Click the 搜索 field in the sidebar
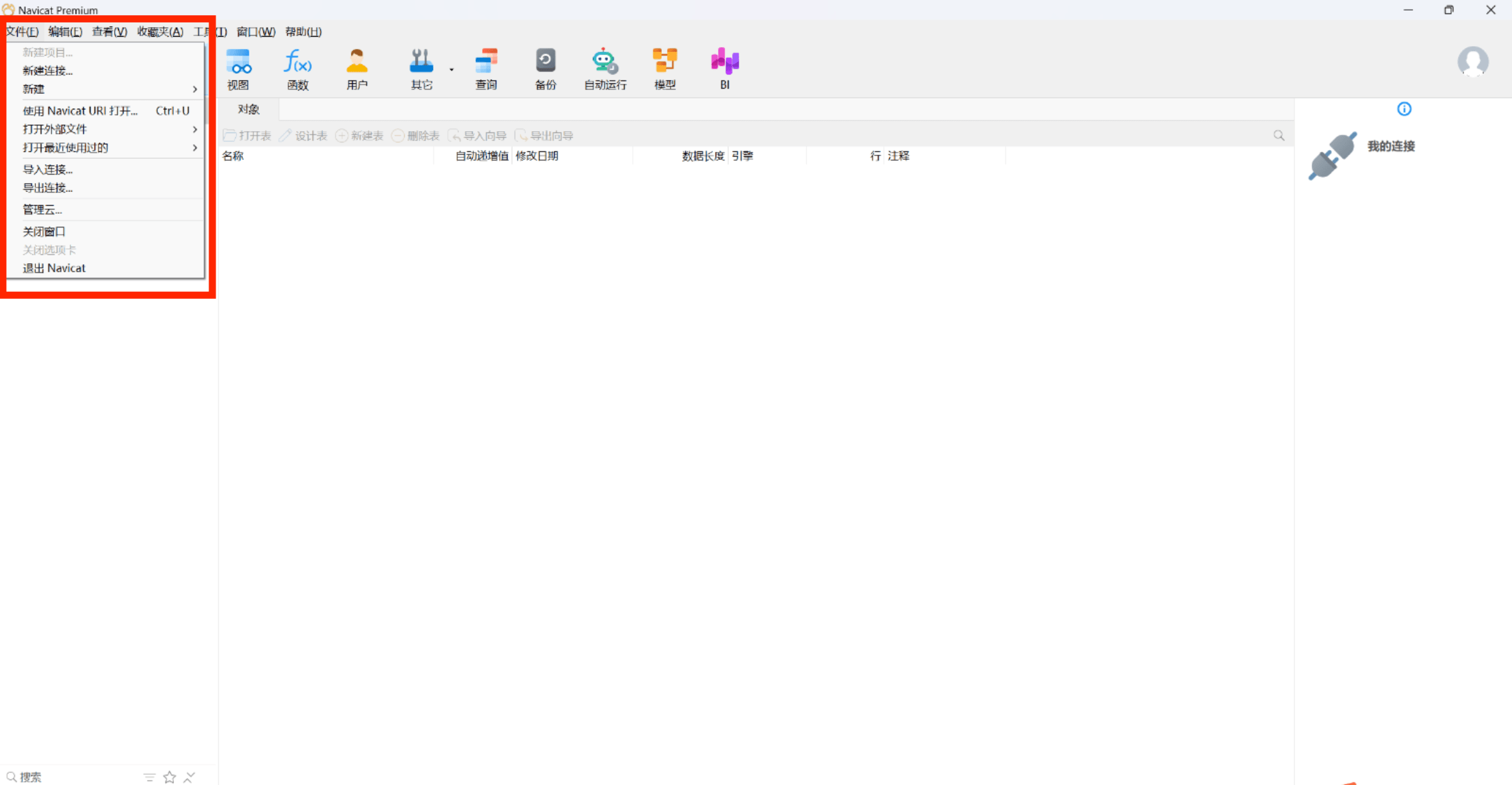 click(x=71, y=777)
